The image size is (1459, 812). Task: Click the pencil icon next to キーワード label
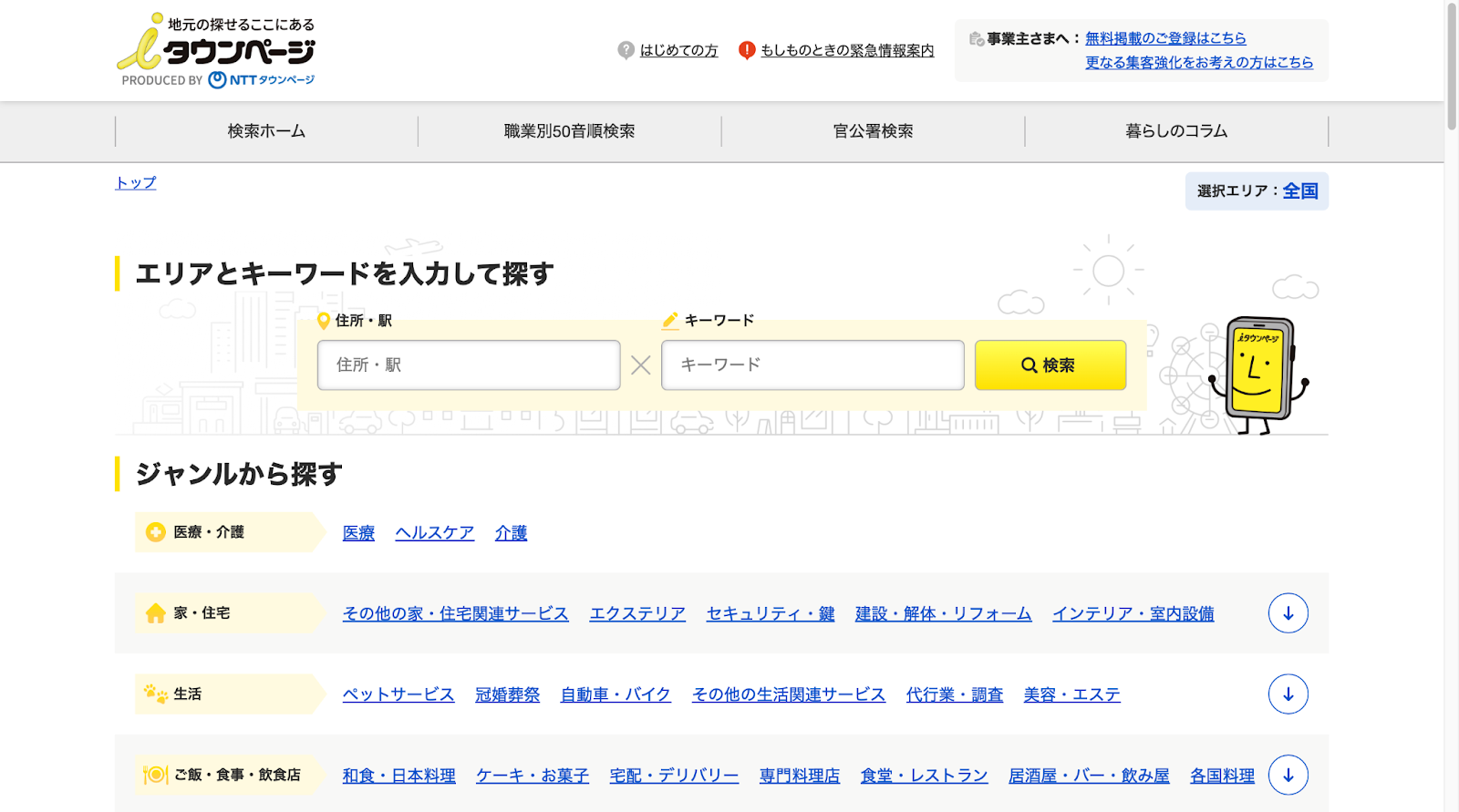[670, 320]
